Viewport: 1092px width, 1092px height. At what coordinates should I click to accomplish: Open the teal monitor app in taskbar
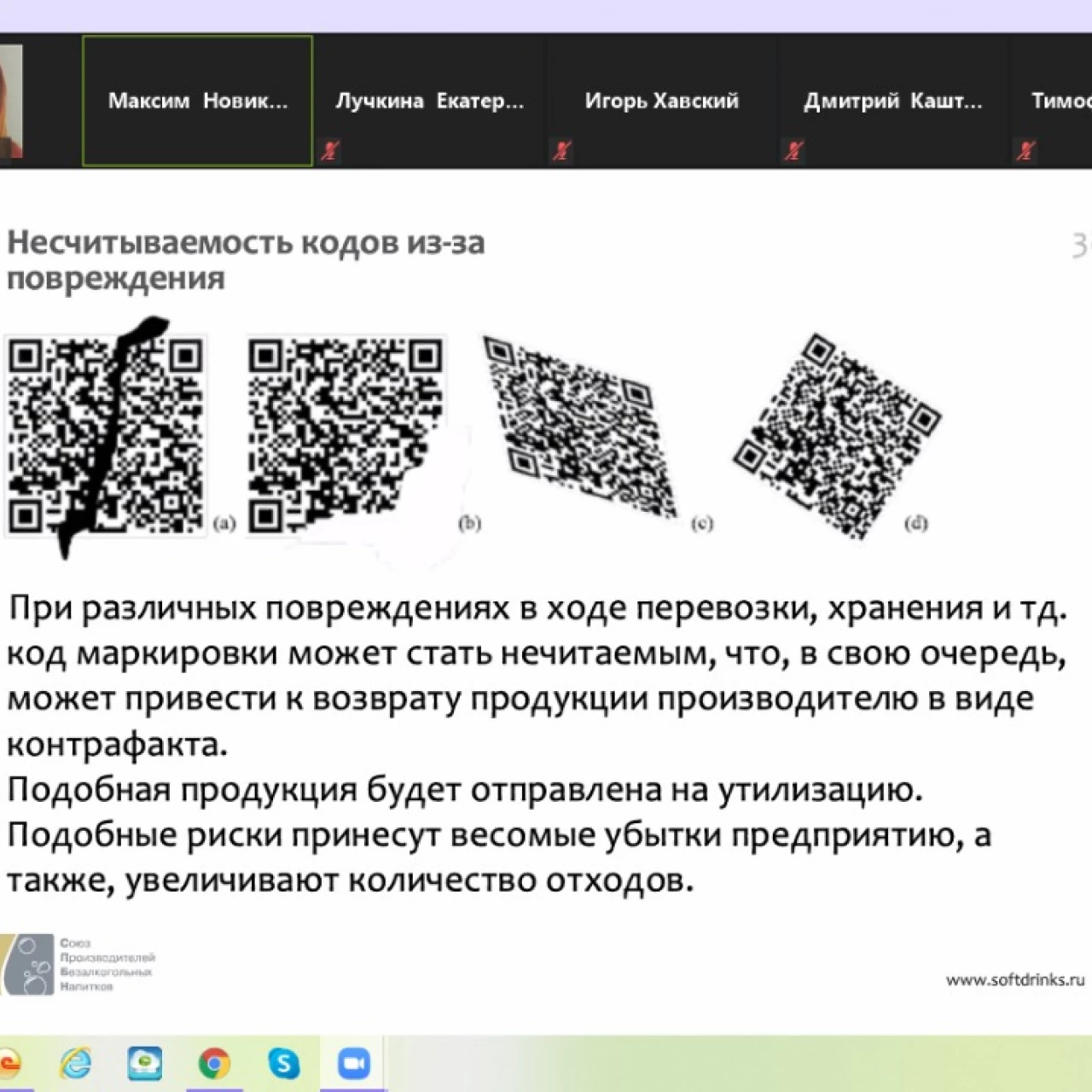pyautogui.click(x=145, y=1063)
